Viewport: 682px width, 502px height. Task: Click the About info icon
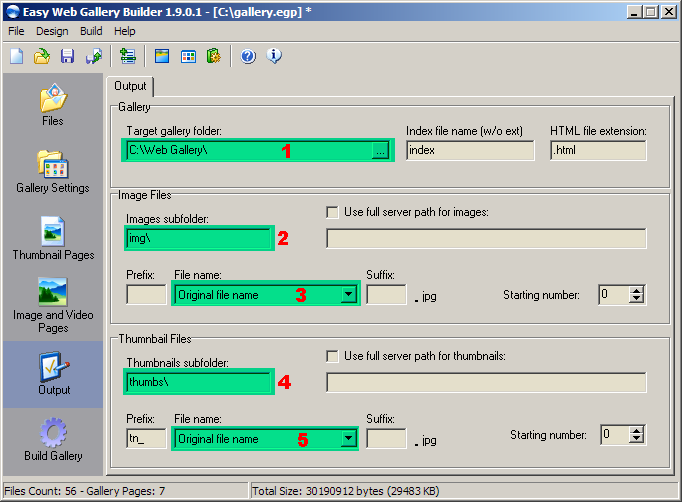coord(274,56)
